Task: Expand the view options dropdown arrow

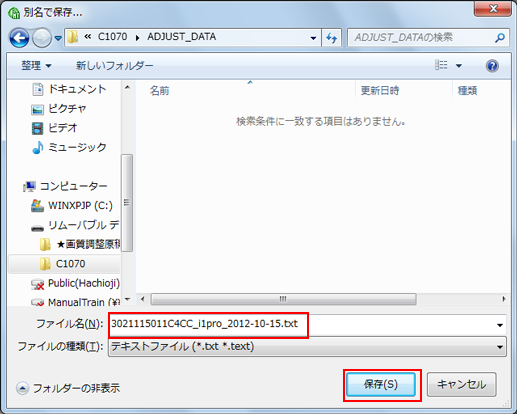Action: (459, 66)
